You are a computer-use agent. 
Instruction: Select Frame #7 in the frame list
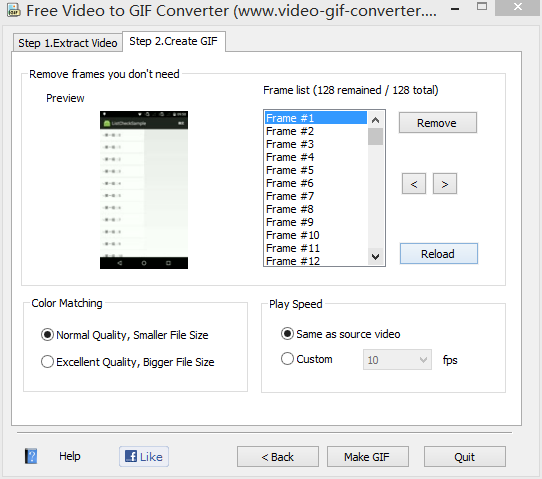tap(316, 196)
